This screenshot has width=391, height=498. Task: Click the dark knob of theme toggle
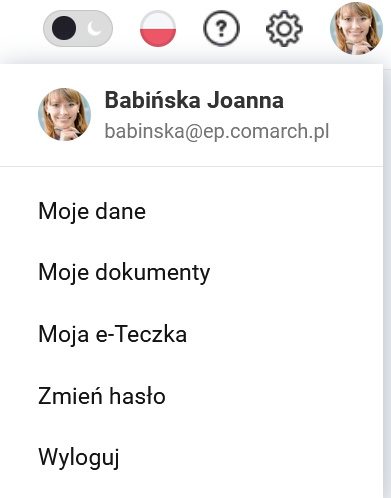coord(64,28)
